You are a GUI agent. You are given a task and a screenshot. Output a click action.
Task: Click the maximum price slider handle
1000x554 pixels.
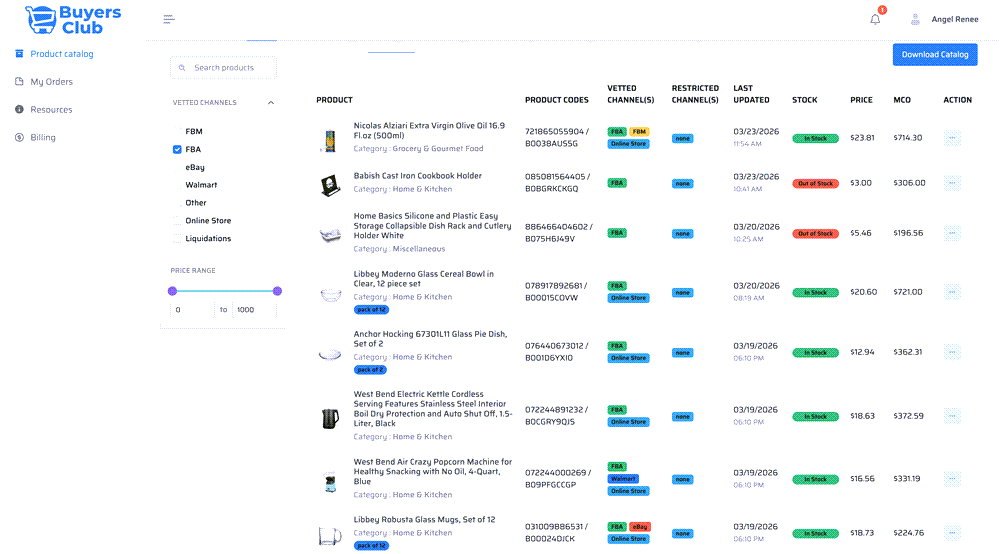pyautogui.click(x=277, y=291)
